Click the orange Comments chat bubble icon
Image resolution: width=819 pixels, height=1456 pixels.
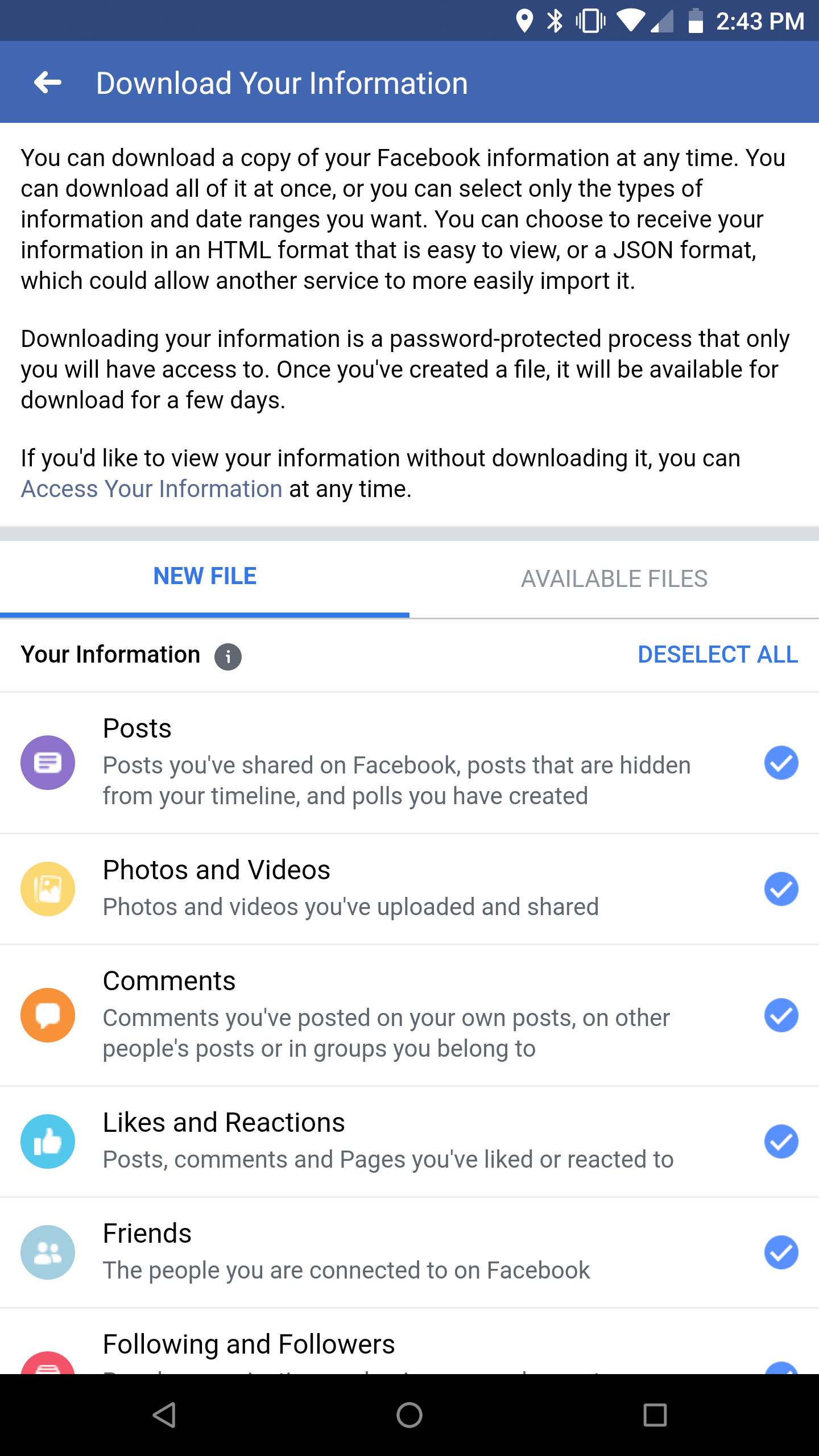[x=48, y=1015]
